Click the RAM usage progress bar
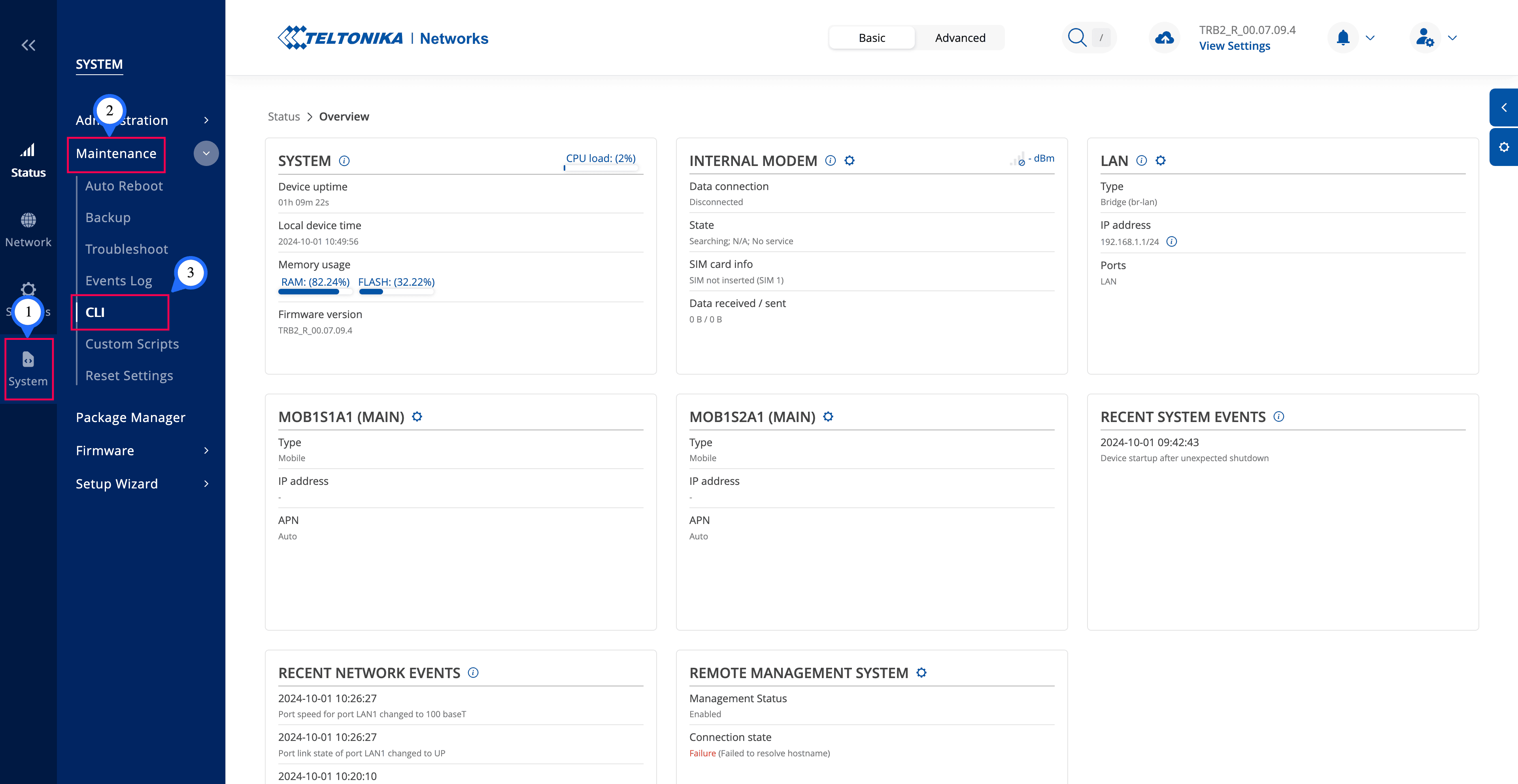Viewport: 1518px width, 784px height. point(315,292)
